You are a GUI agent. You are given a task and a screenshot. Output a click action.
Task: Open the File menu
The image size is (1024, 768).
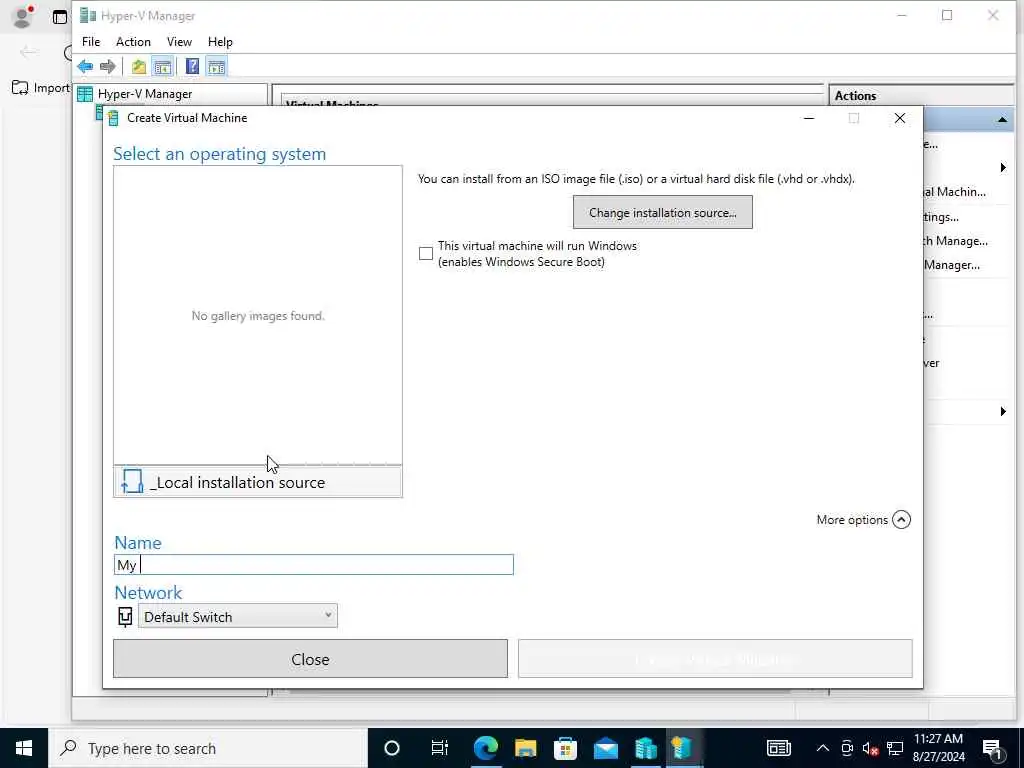91,42
